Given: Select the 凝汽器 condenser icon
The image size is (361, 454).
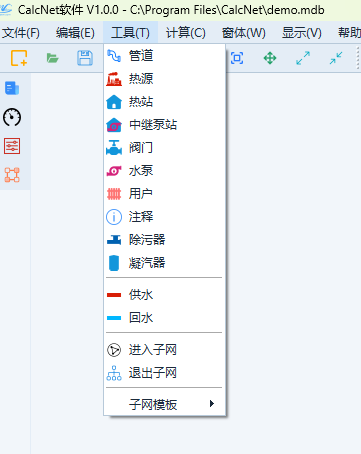Looking at the screenshot, I should 114,263.
